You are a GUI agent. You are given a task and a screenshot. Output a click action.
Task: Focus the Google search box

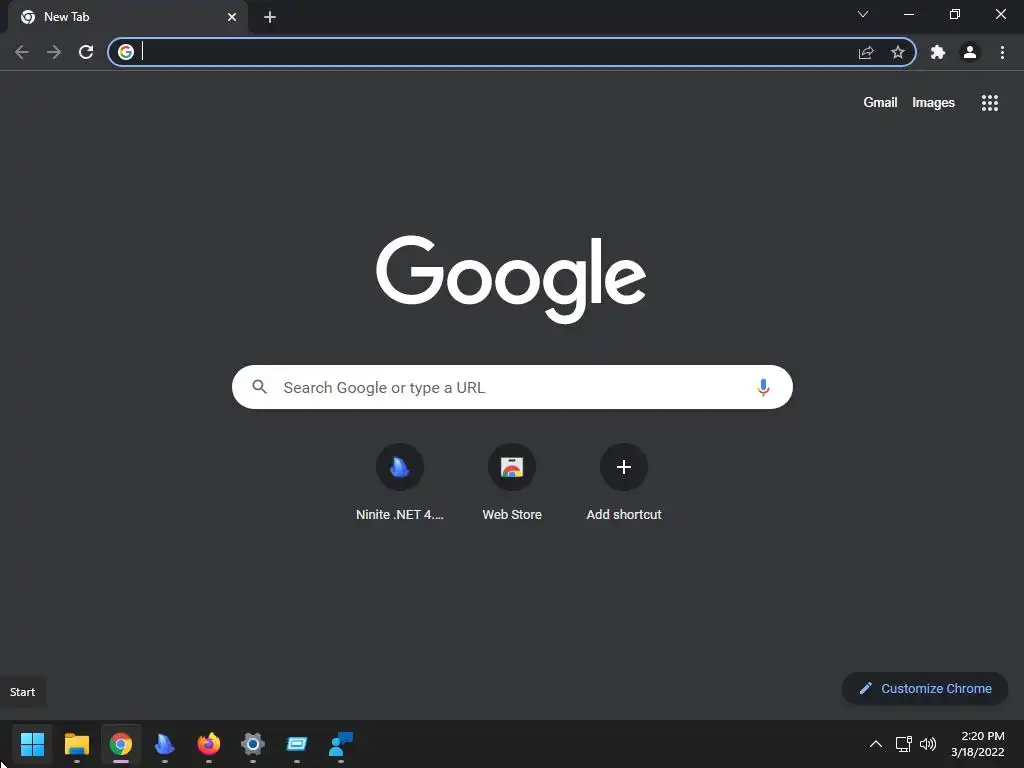click(x=512, y=387)
